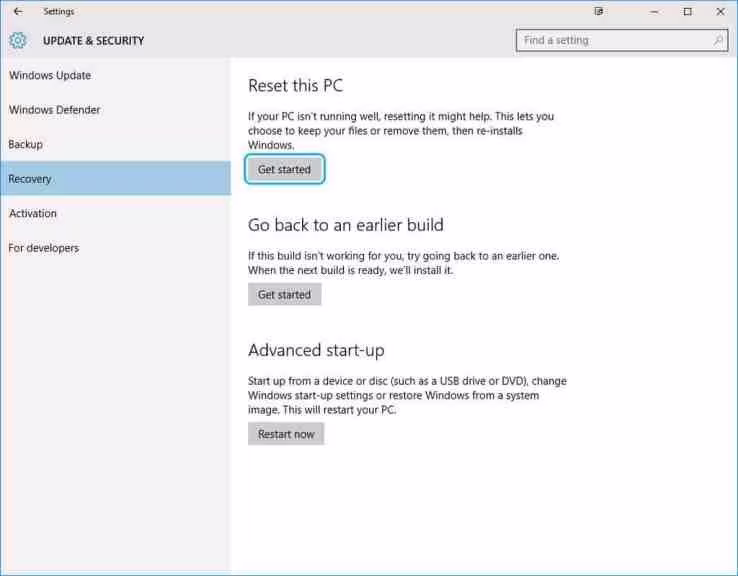Select Recovery in the sidebar

[x=115, y=179]
